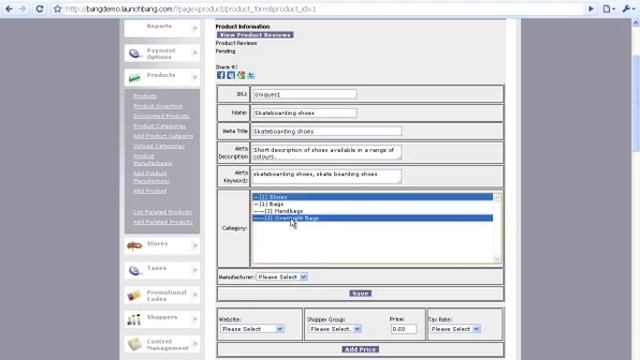Viewport: 640px width, 360px height.
Task: Click the Stores icon in sidebar
Action: [134, 246]
